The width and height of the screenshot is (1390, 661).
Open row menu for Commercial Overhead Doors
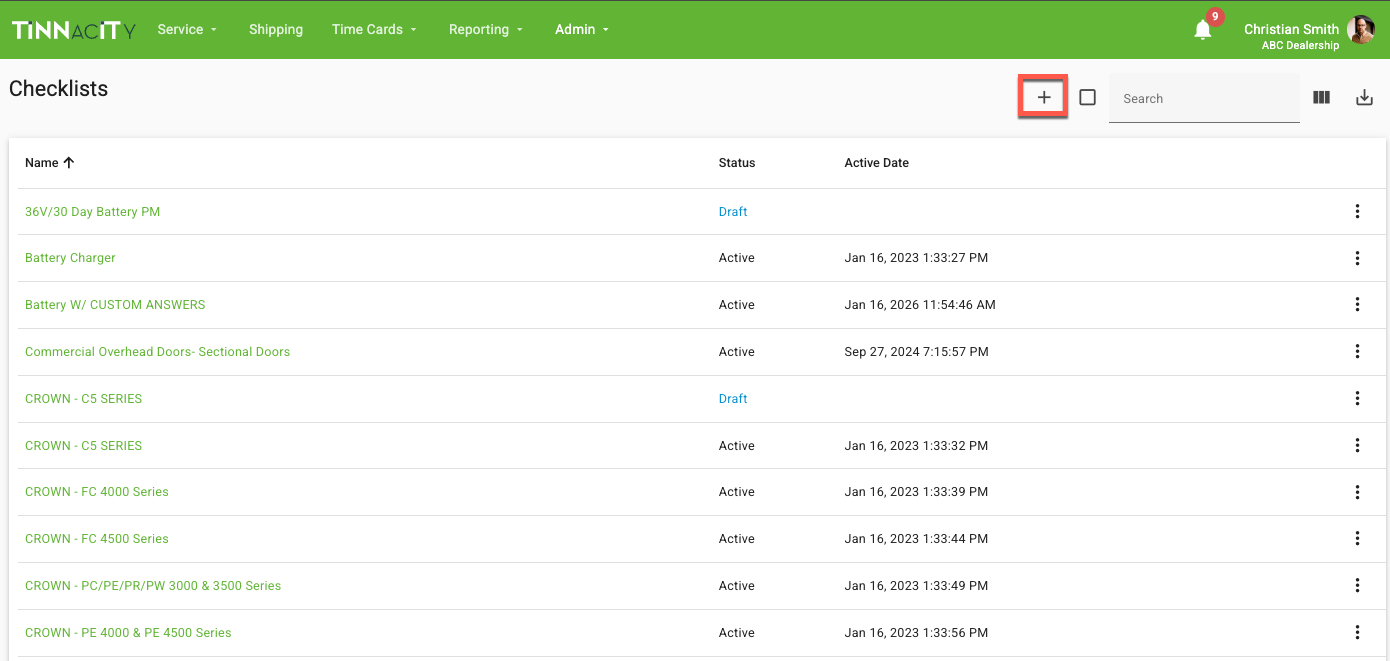(x=1357, y=352)
